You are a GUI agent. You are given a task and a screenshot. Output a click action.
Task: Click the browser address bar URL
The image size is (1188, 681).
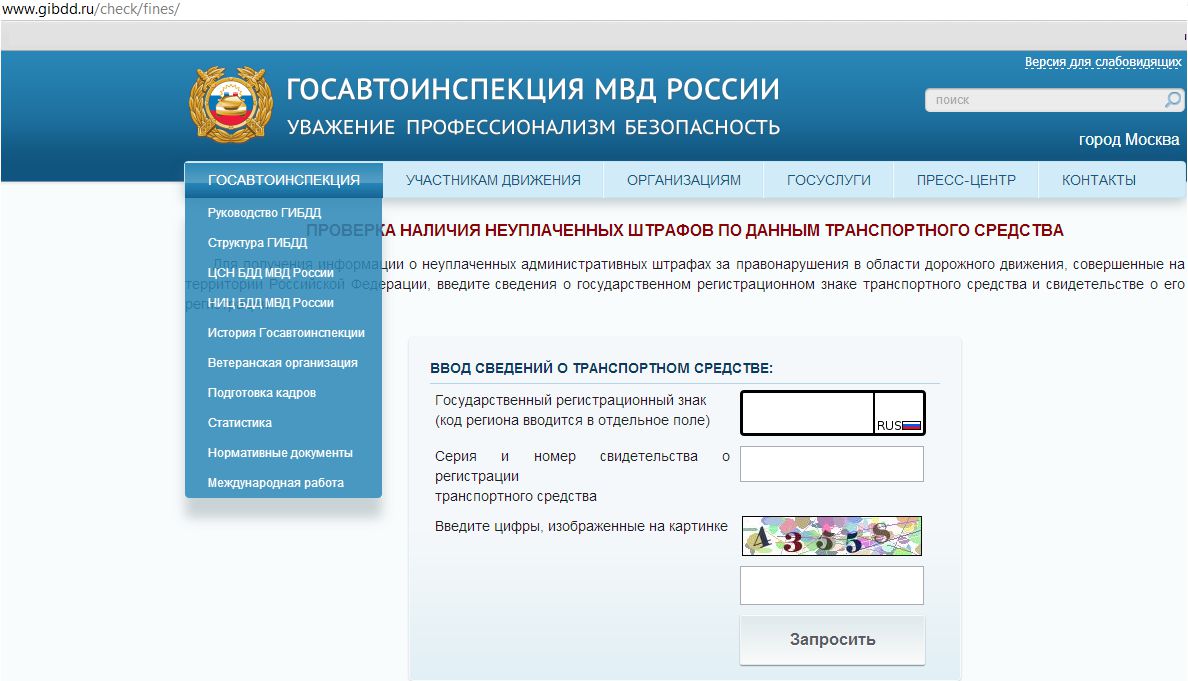[91, 9]
